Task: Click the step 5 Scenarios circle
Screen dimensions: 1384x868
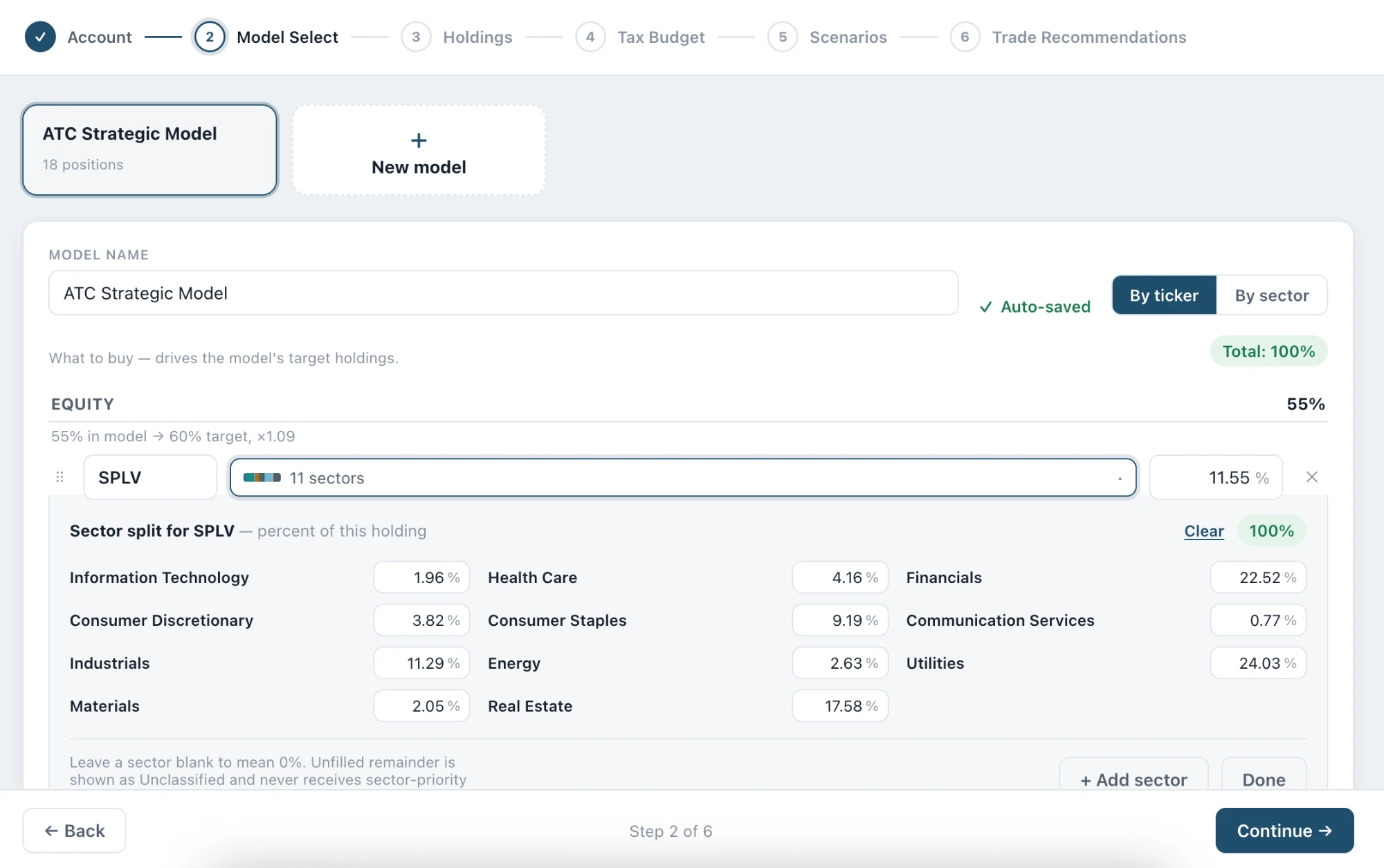Action: (x=783, y=37)
